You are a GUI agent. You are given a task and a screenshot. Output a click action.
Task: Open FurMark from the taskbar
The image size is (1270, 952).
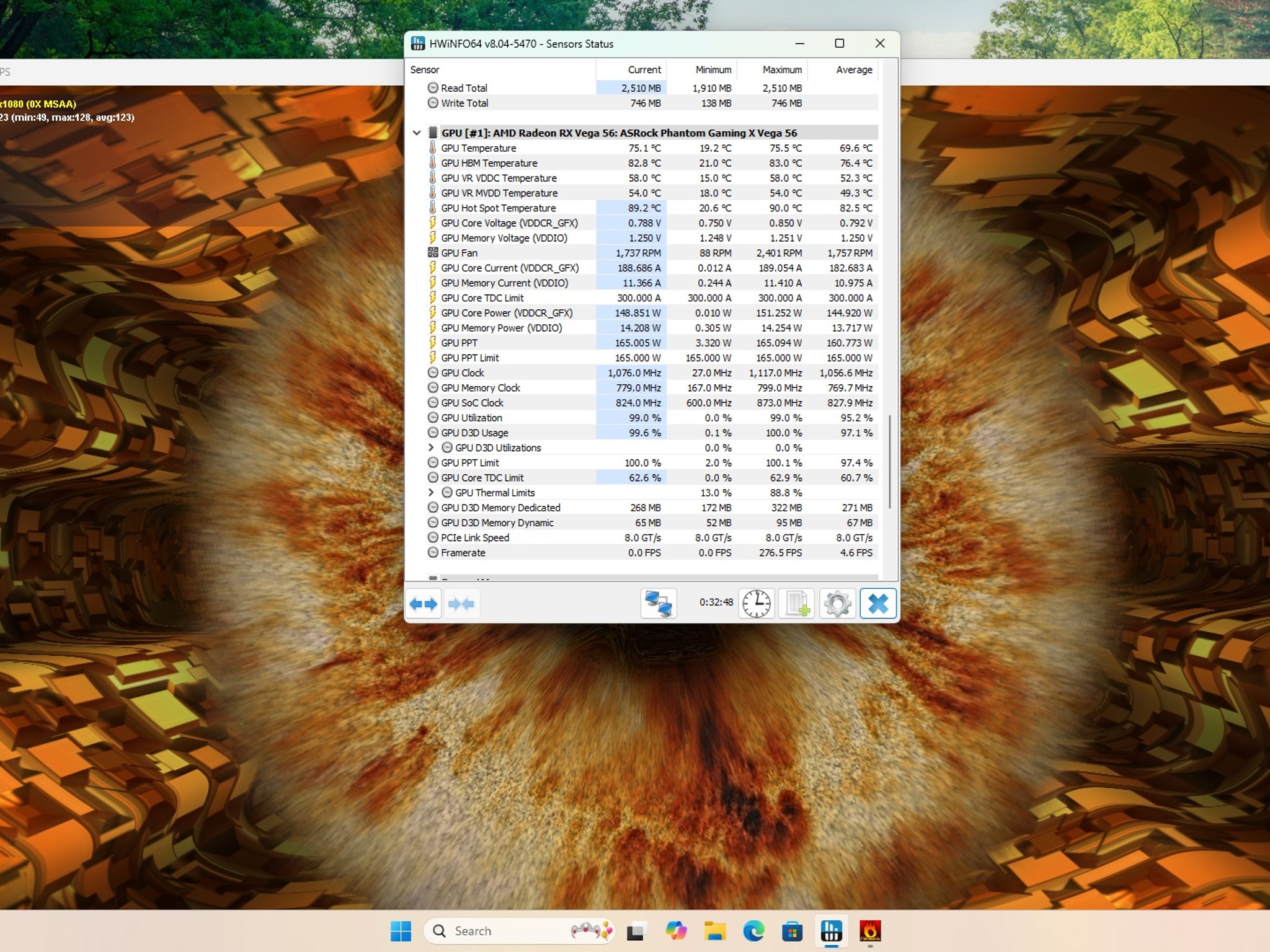[x=869, y=931]
